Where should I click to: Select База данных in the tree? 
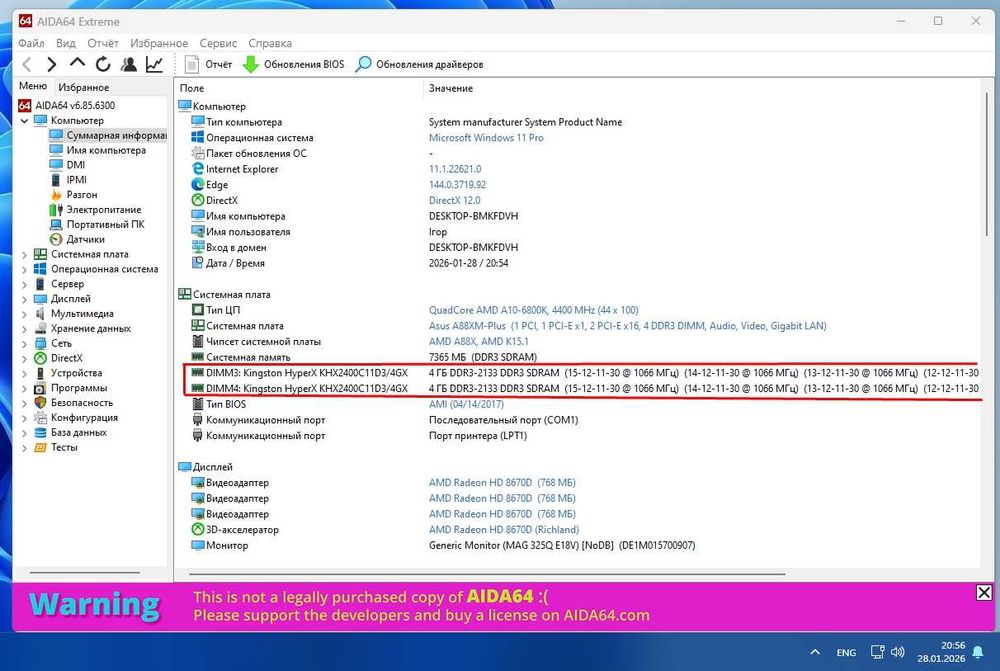[x=71, y=432]
